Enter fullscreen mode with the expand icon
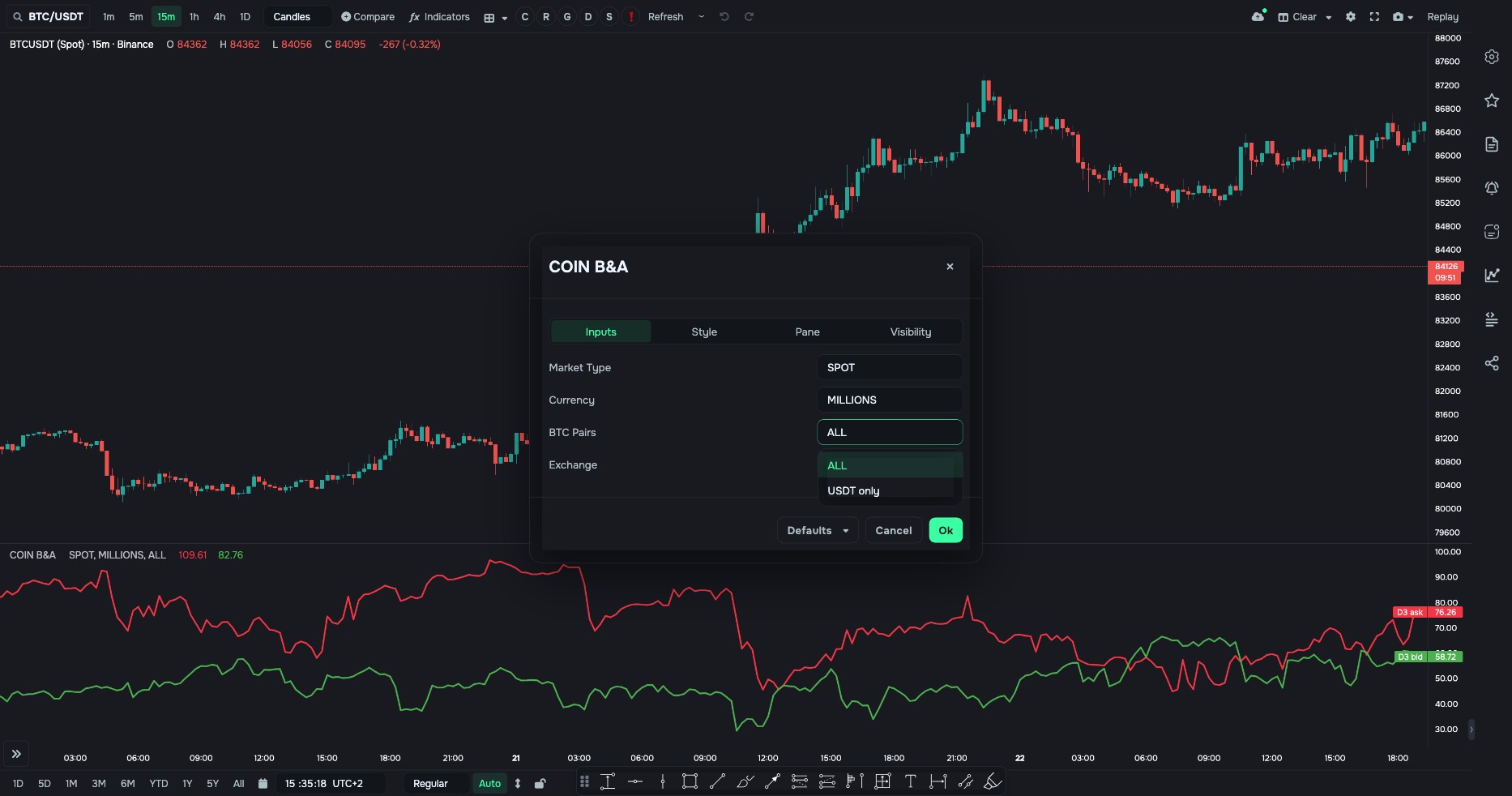This screenshot has height=796, width=1512. [x=1374, y=16]
